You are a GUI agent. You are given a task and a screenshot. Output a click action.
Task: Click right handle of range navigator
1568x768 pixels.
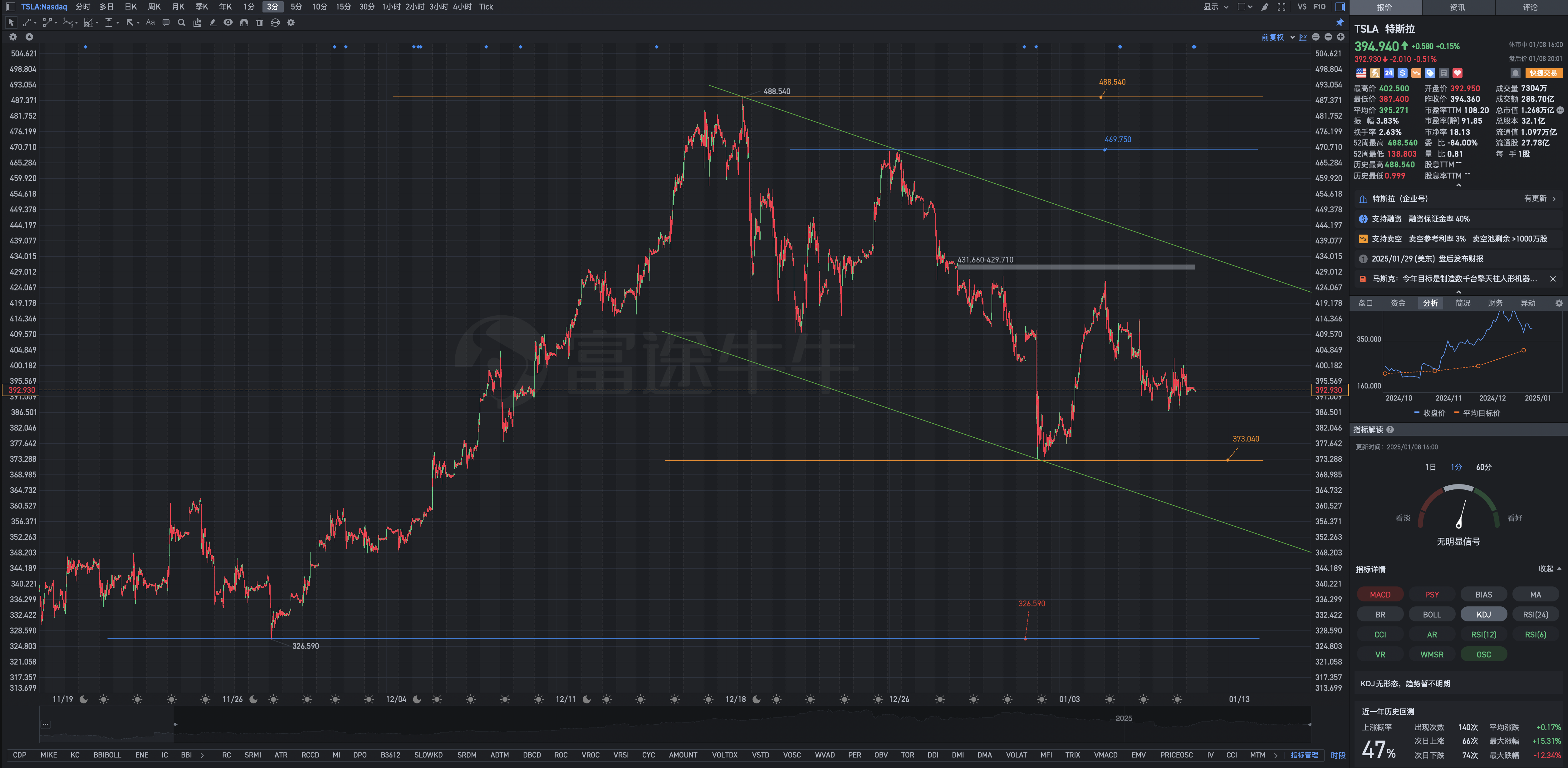tap(1309, 724)
